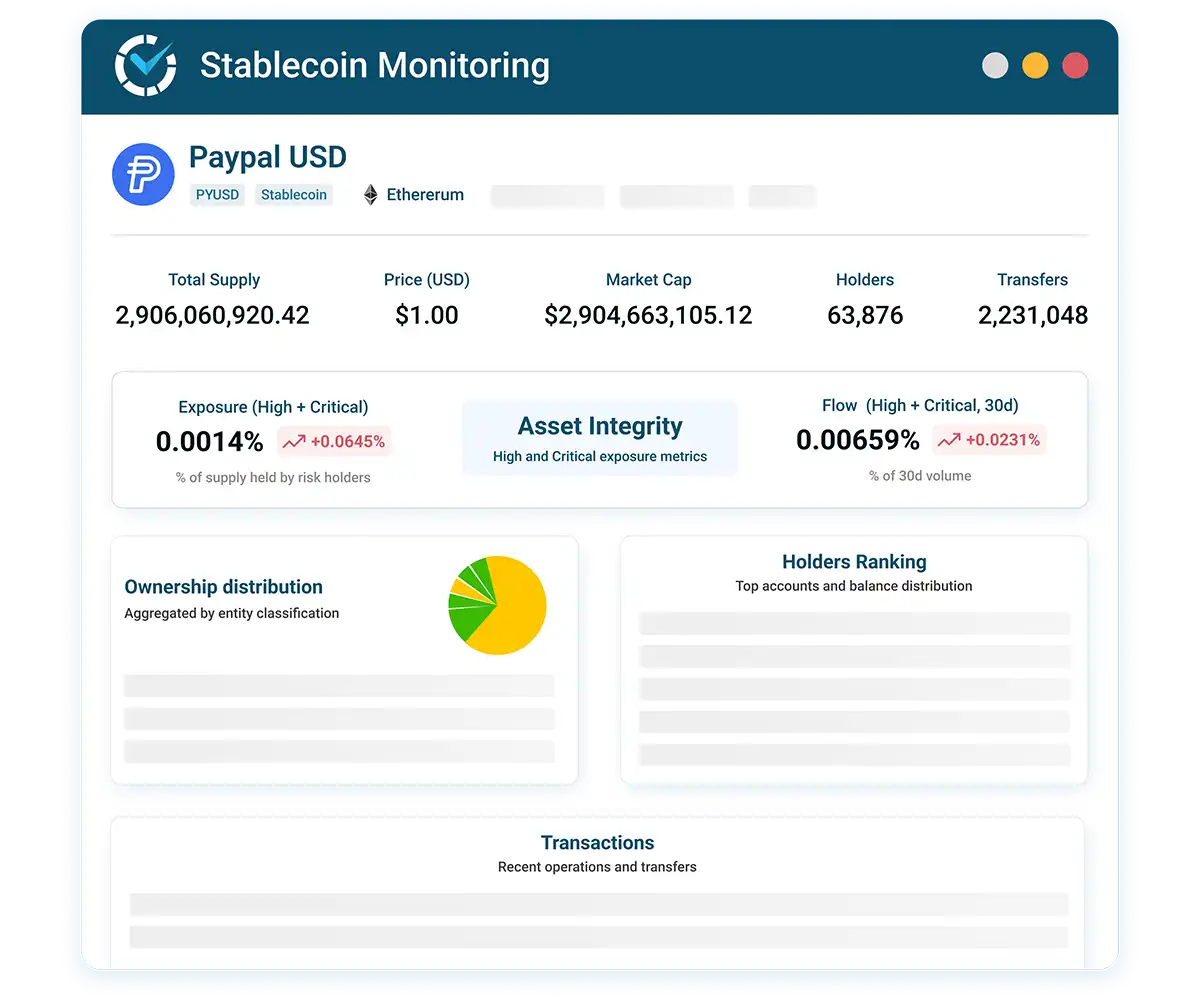Click the rising trend arrow beside +0.0645%

pos(294,442)
